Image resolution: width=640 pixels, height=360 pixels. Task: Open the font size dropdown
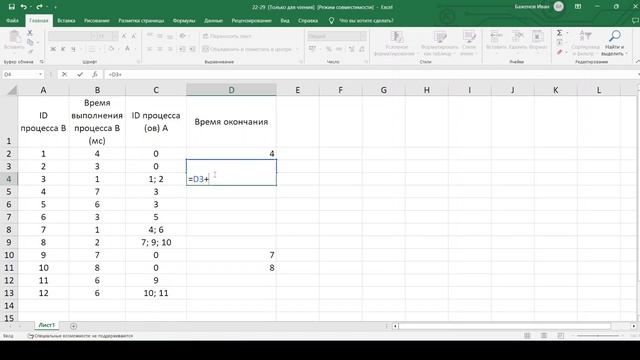[x=115, y=36]
